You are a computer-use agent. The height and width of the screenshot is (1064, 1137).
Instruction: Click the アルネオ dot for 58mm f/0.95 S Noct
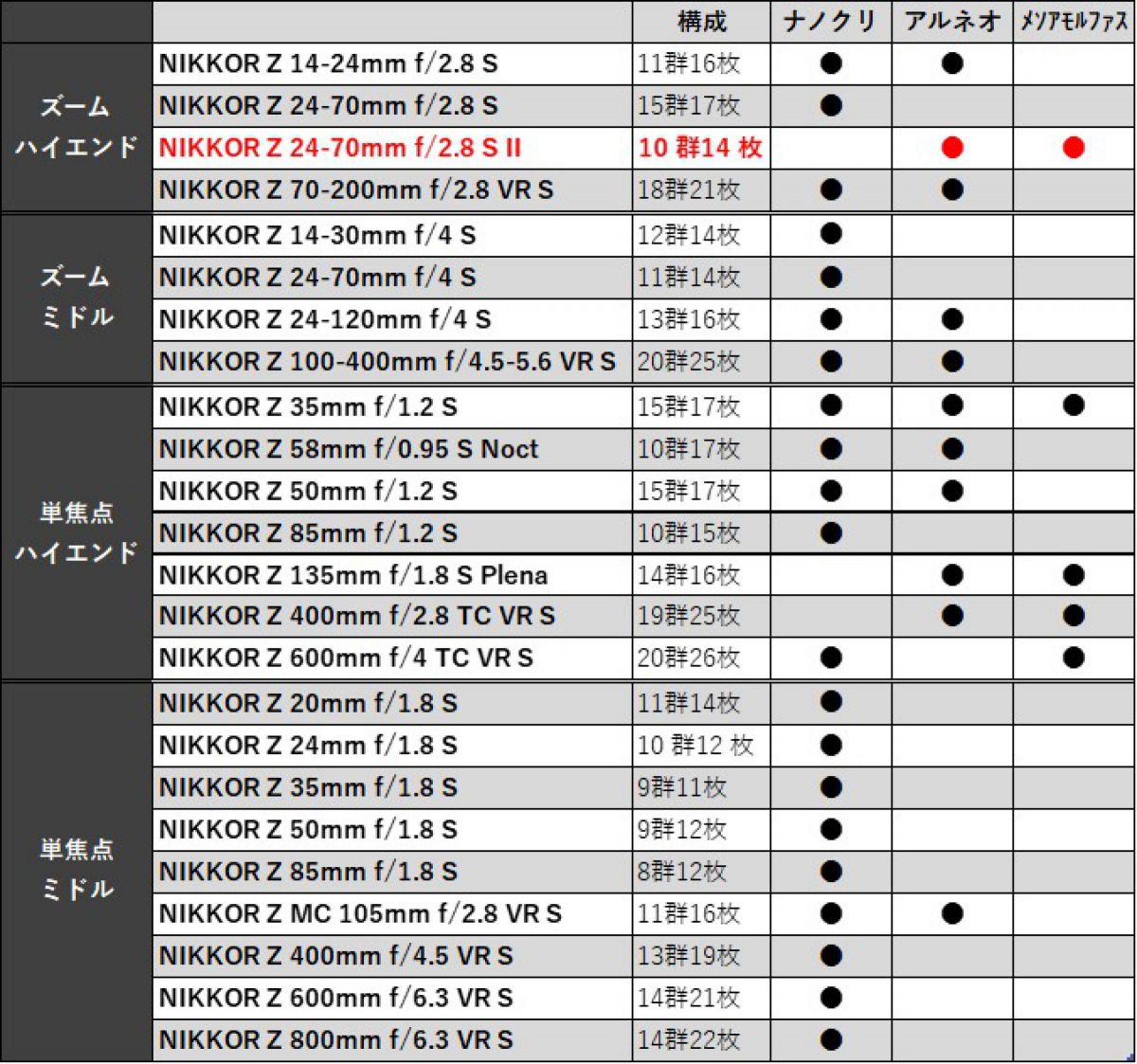coord(952,448)
